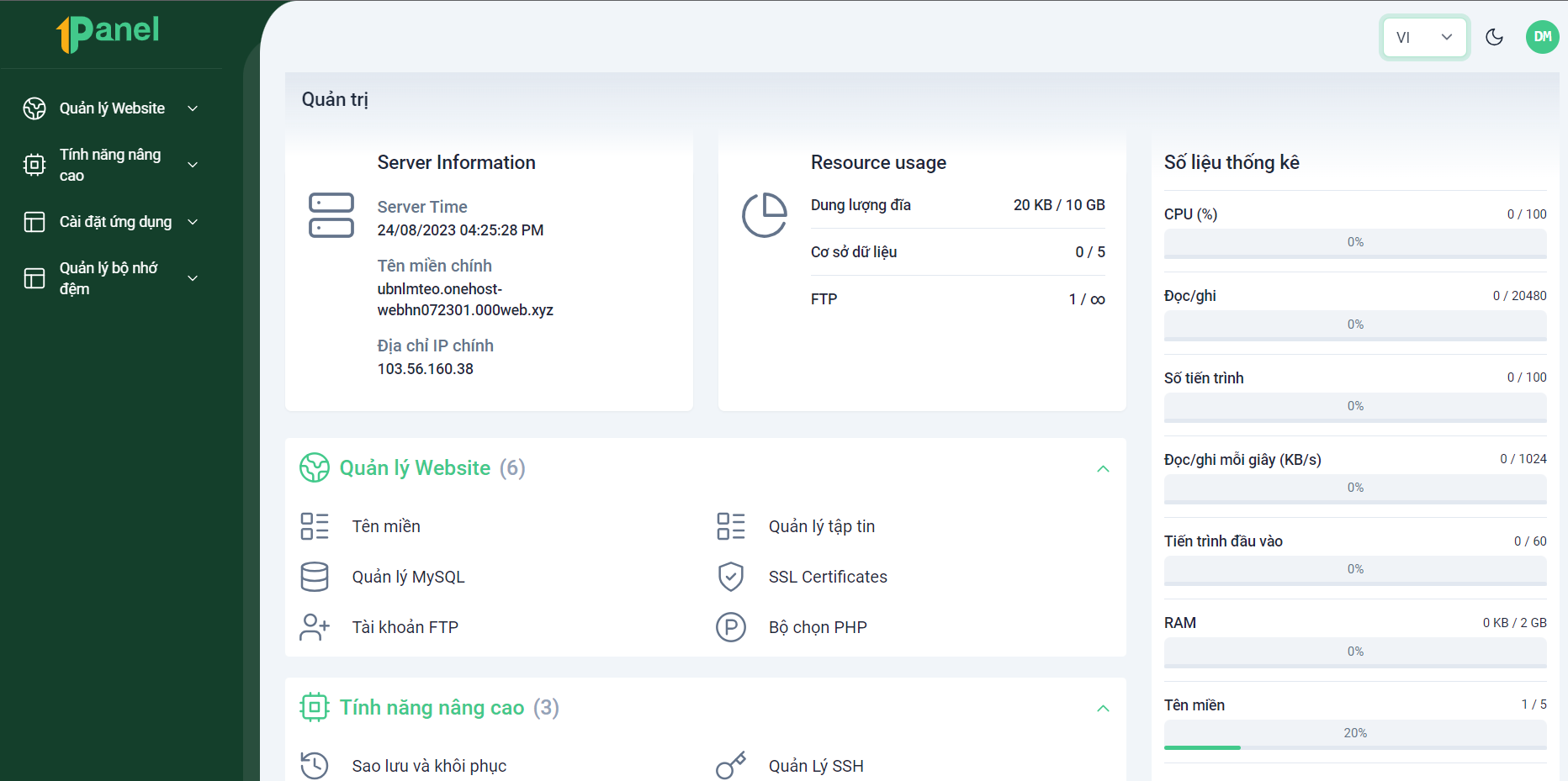Click the main domain ubnlmteo.onehost-webhn072301.000web.xyz
The height and width of the screenshot is (781, 1568).
(465, 299)
